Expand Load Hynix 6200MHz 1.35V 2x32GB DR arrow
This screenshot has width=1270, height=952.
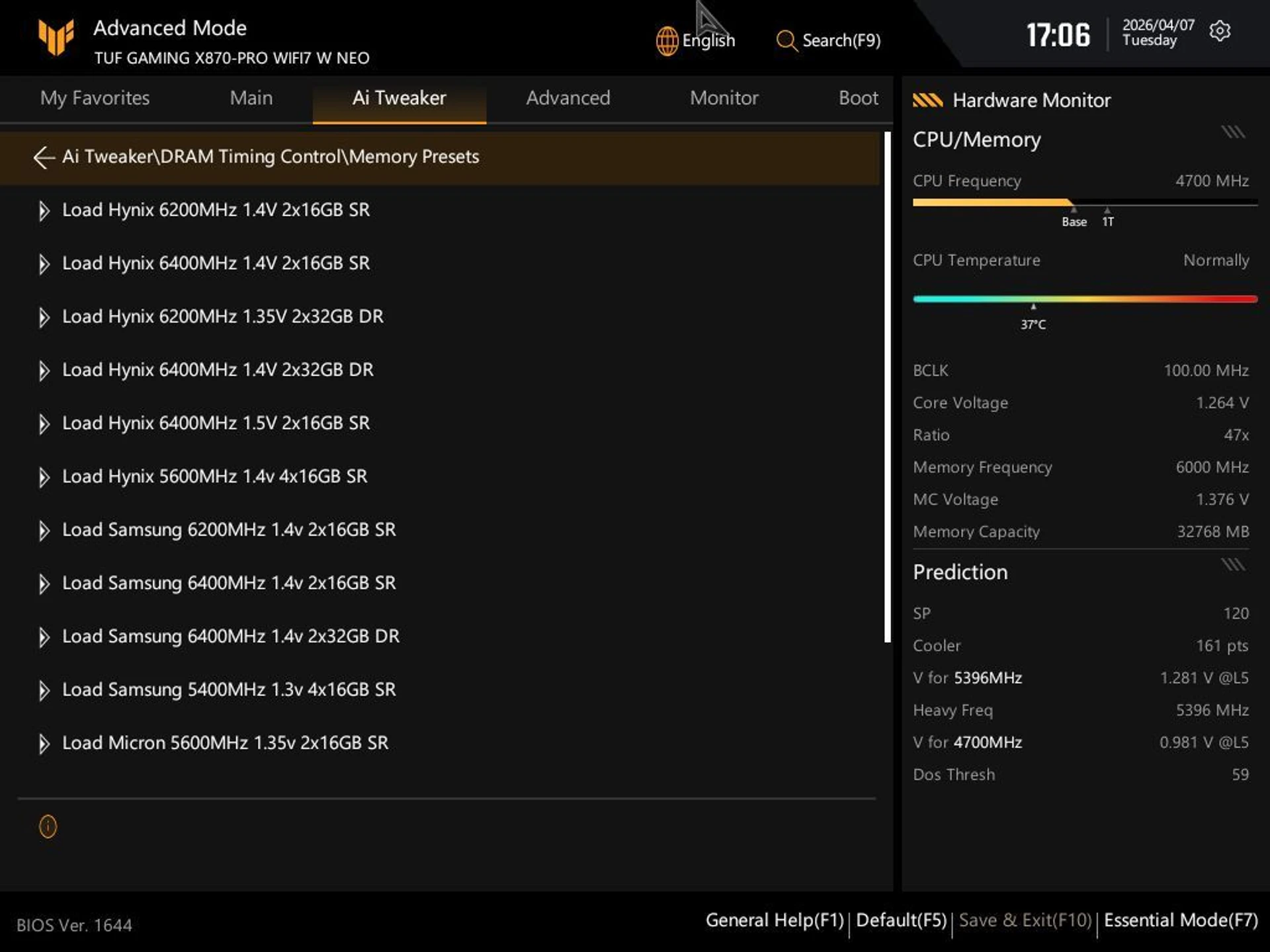(x=44, y=317)
